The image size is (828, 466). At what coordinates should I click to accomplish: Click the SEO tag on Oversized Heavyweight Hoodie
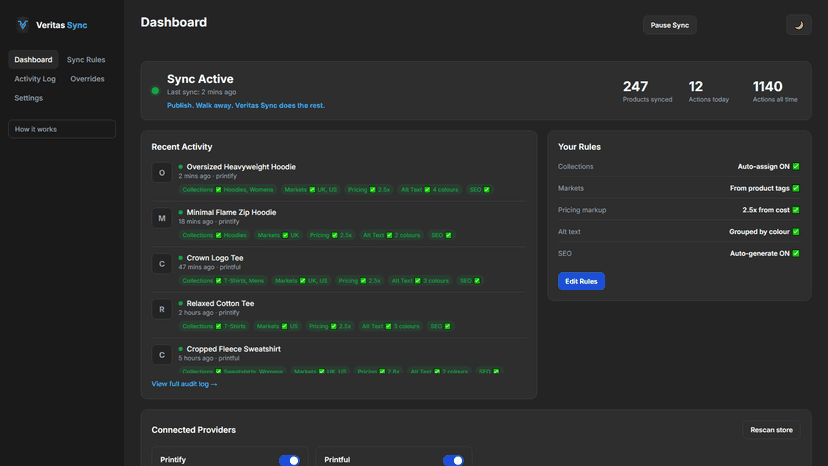pos(479,190)
